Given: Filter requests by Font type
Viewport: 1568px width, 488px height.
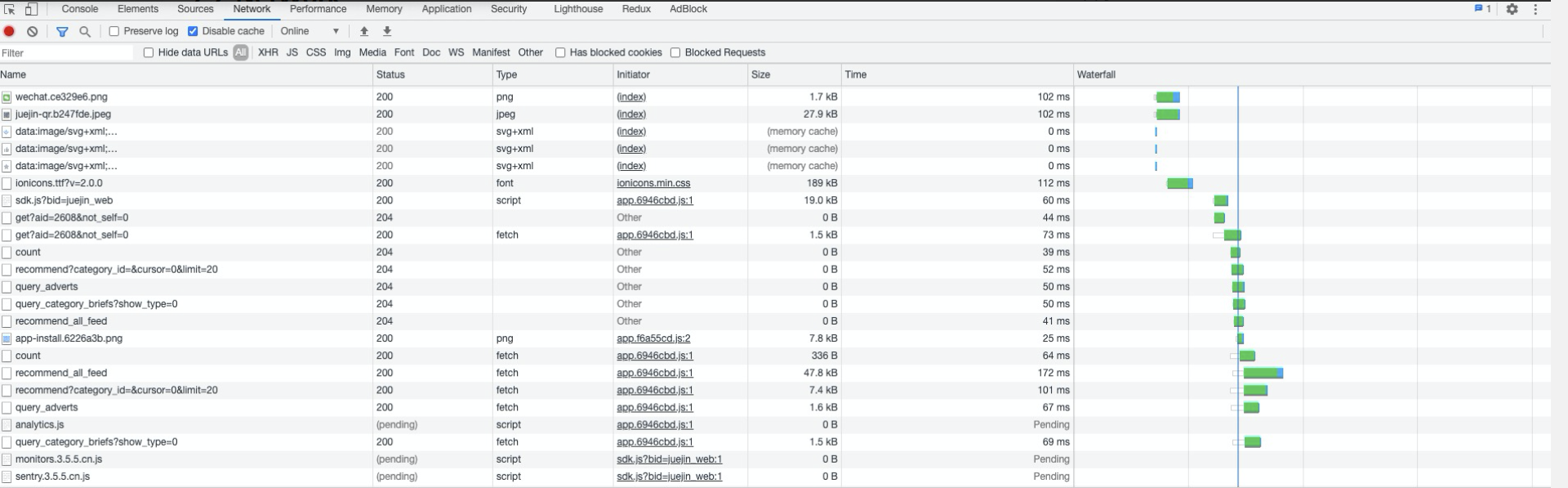Looking at the screenshot, I should [x=404, y=52].
